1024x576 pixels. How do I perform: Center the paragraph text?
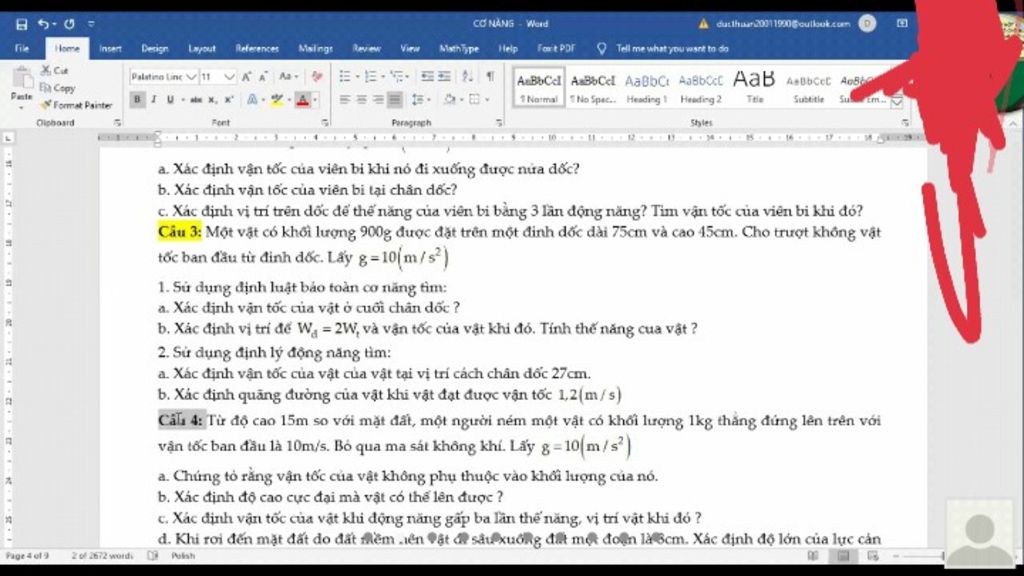(361, 100)
